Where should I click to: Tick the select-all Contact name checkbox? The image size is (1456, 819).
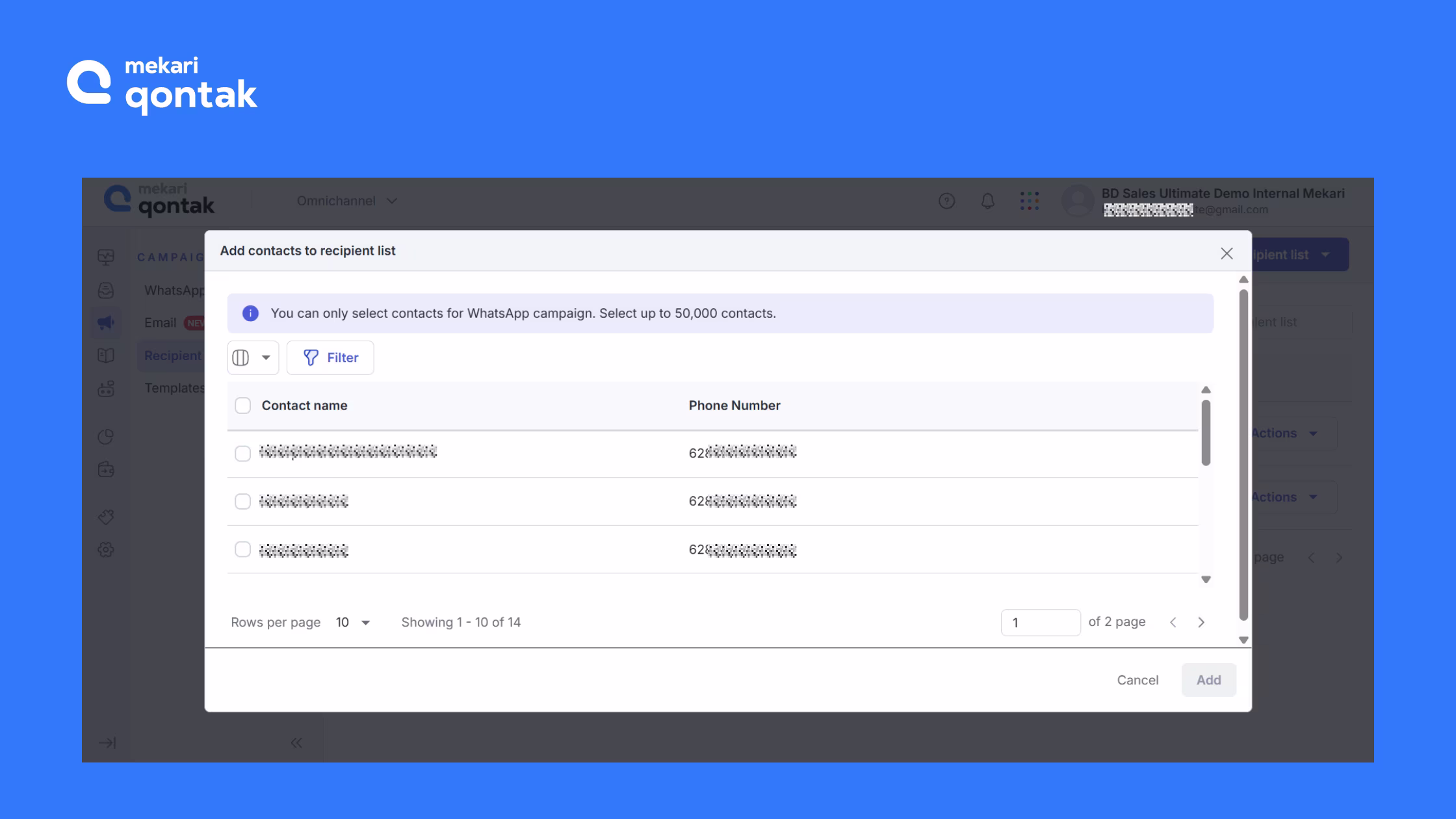242,406
